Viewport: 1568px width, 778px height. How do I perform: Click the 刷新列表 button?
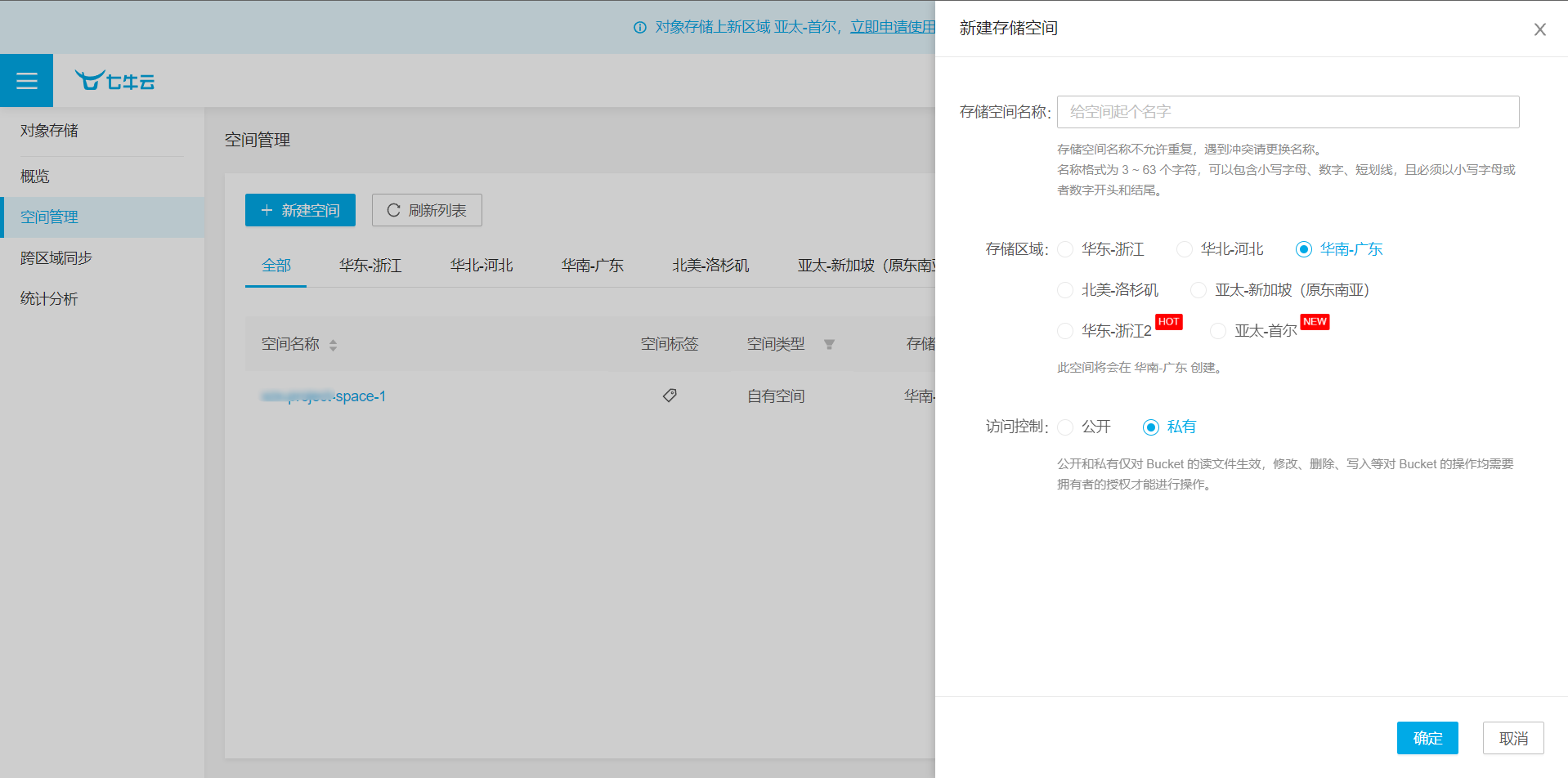click(427, 210)
